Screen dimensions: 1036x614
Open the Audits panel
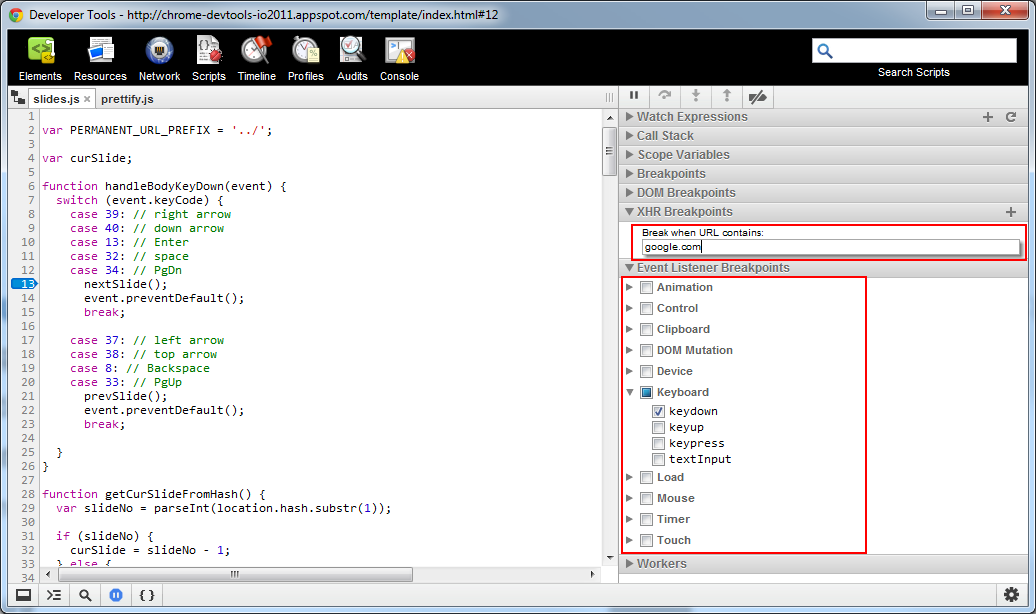click(352, 58)
